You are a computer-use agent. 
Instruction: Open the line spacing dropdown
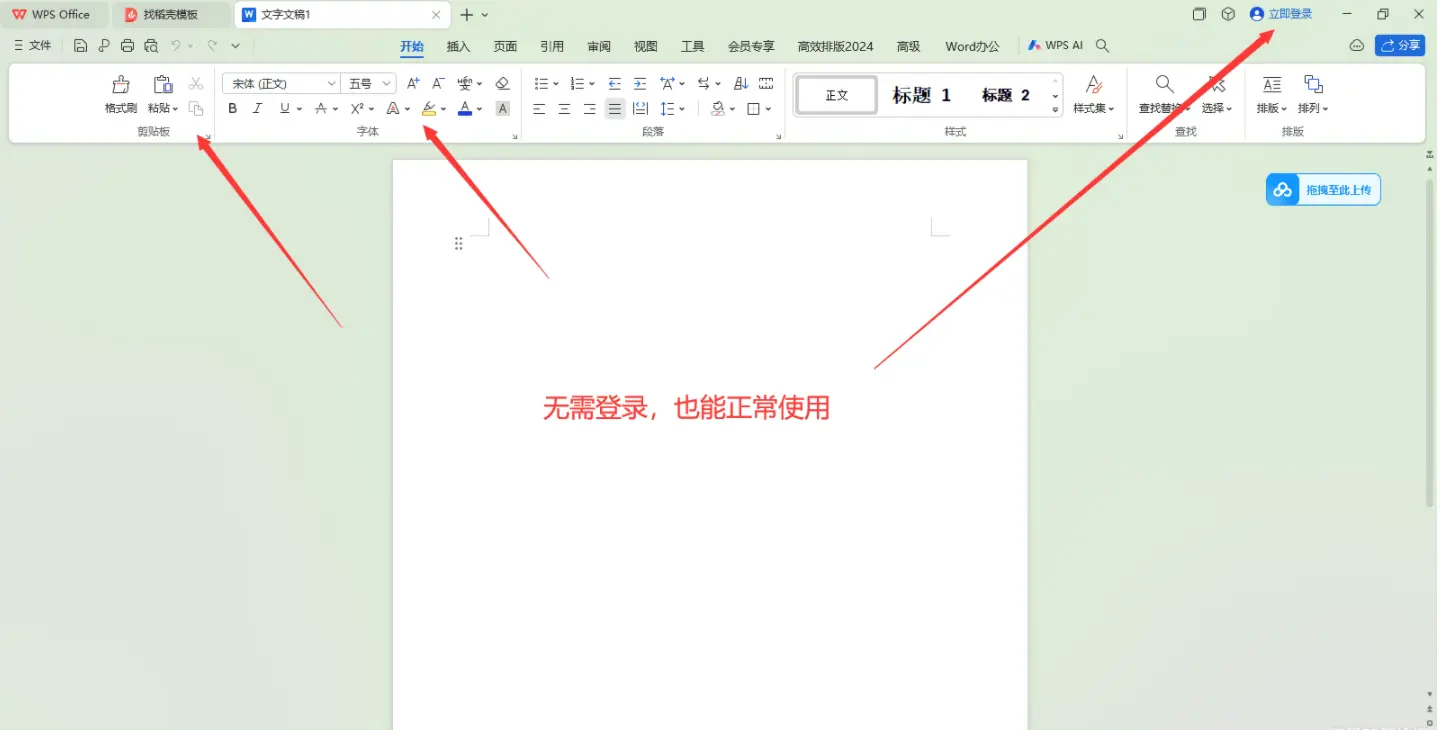tap(672, 108)
